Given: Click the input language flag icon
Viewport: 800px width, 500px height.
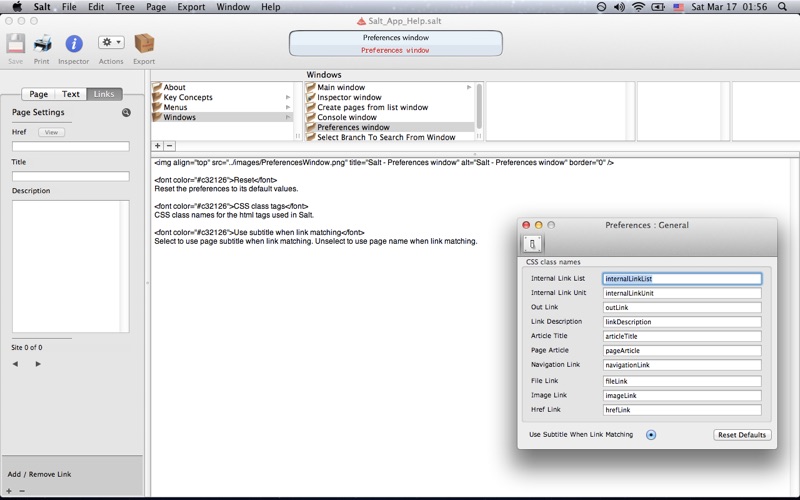Looking at the screenshot, I should tap(678, 7).
